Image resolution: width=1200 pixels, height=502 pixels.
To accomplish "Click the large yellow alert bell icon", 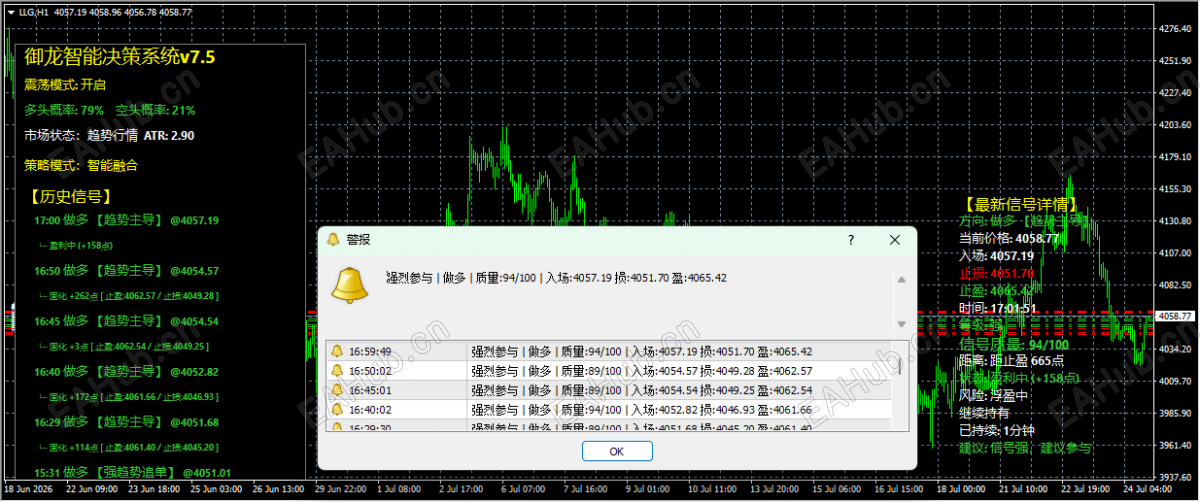I will coord(350,287).
